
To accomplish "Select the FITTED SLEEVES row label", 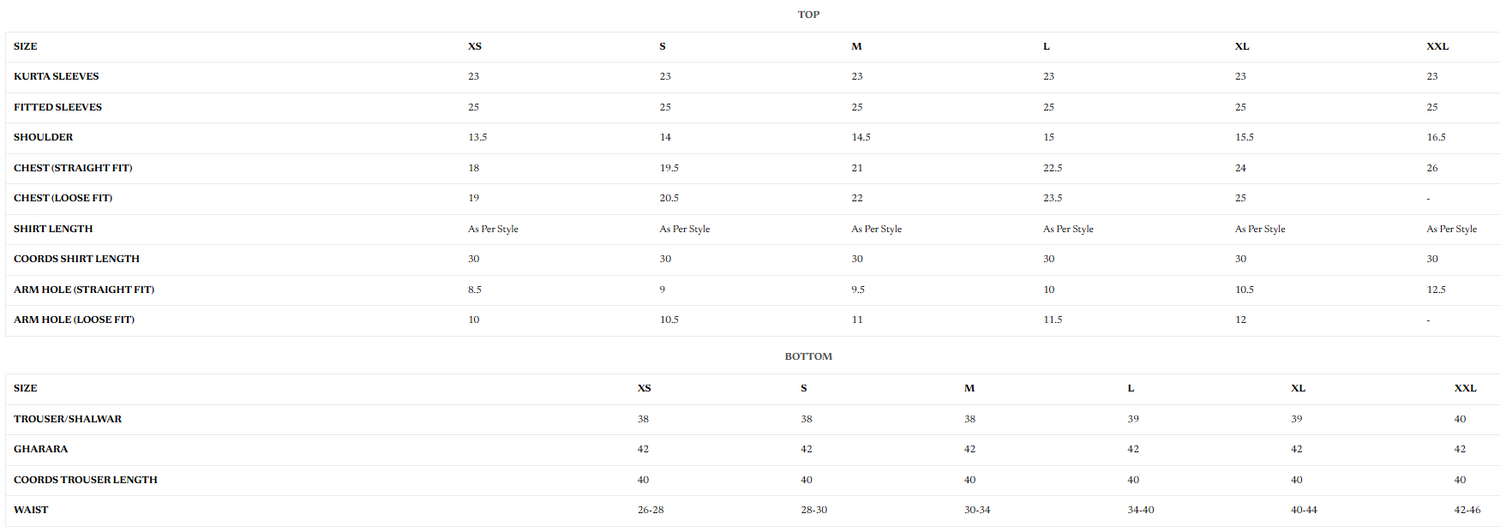I will (58, 107).
